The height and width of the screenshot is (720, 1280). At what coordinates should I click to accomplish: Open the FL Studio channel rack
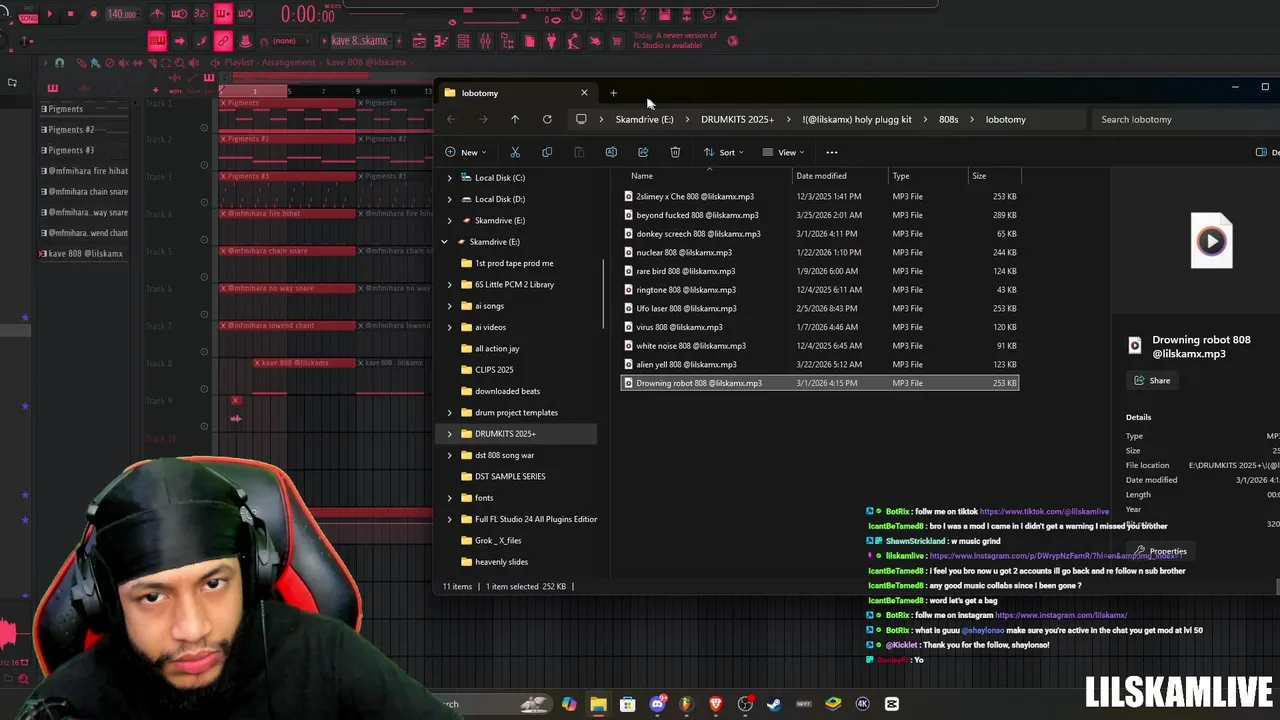coord(464,41)
